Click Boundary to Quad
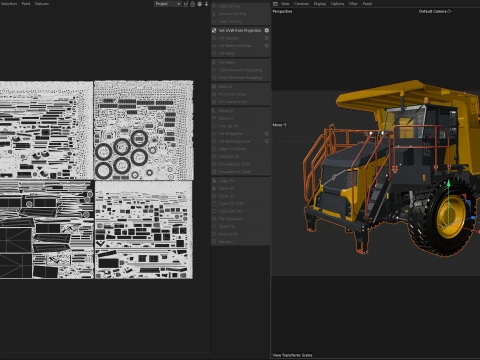Screen dimensions: 480x360 click(240, 172)
